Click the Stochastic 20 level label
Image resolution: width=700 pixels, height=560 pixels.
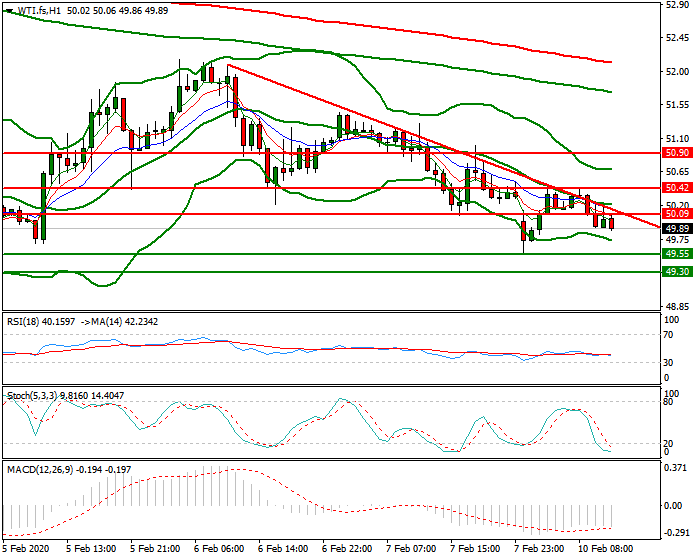(669, 444)
